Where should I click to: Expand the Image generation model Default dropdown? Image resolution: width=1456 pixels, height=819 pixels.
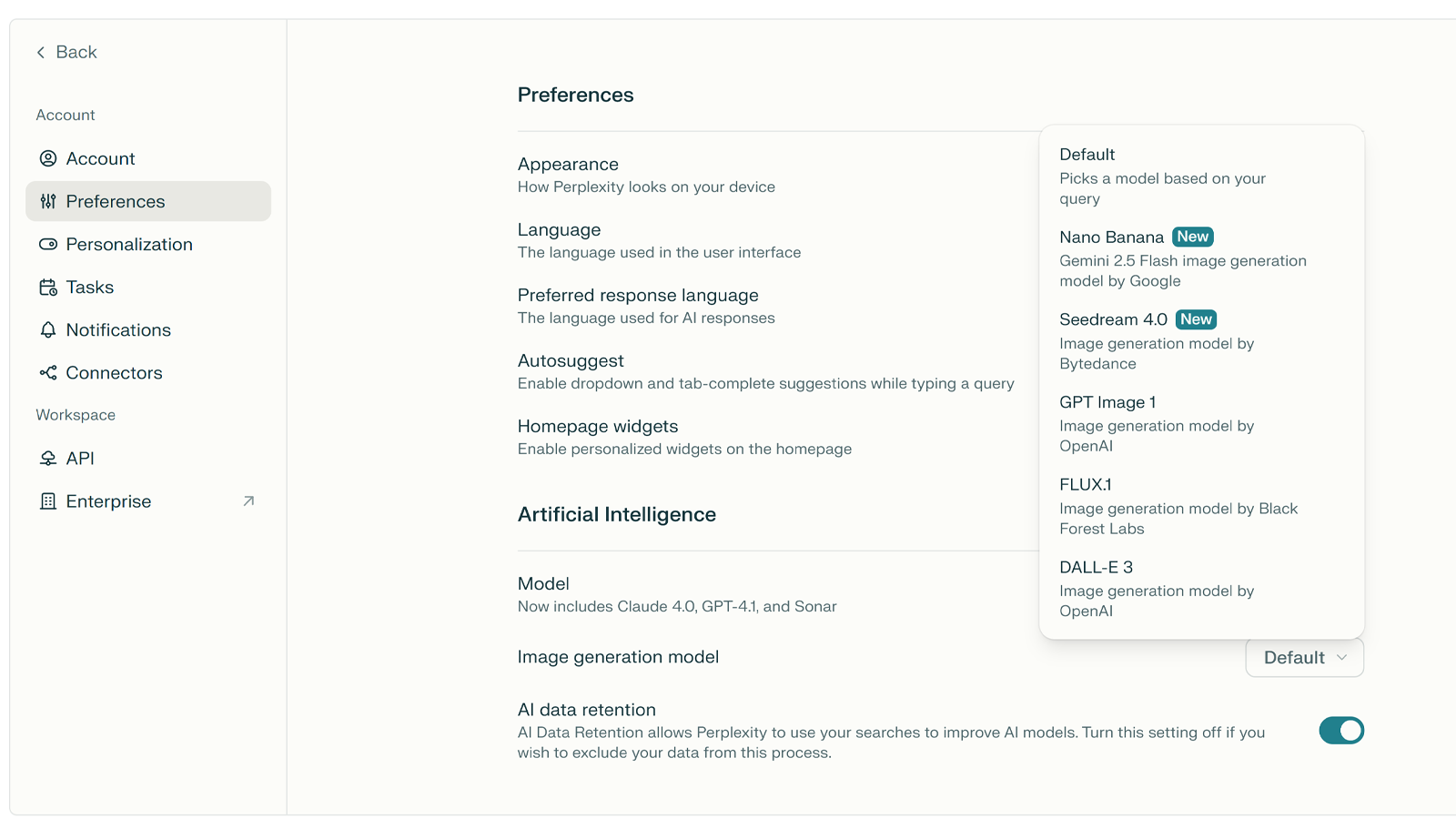1304,658
